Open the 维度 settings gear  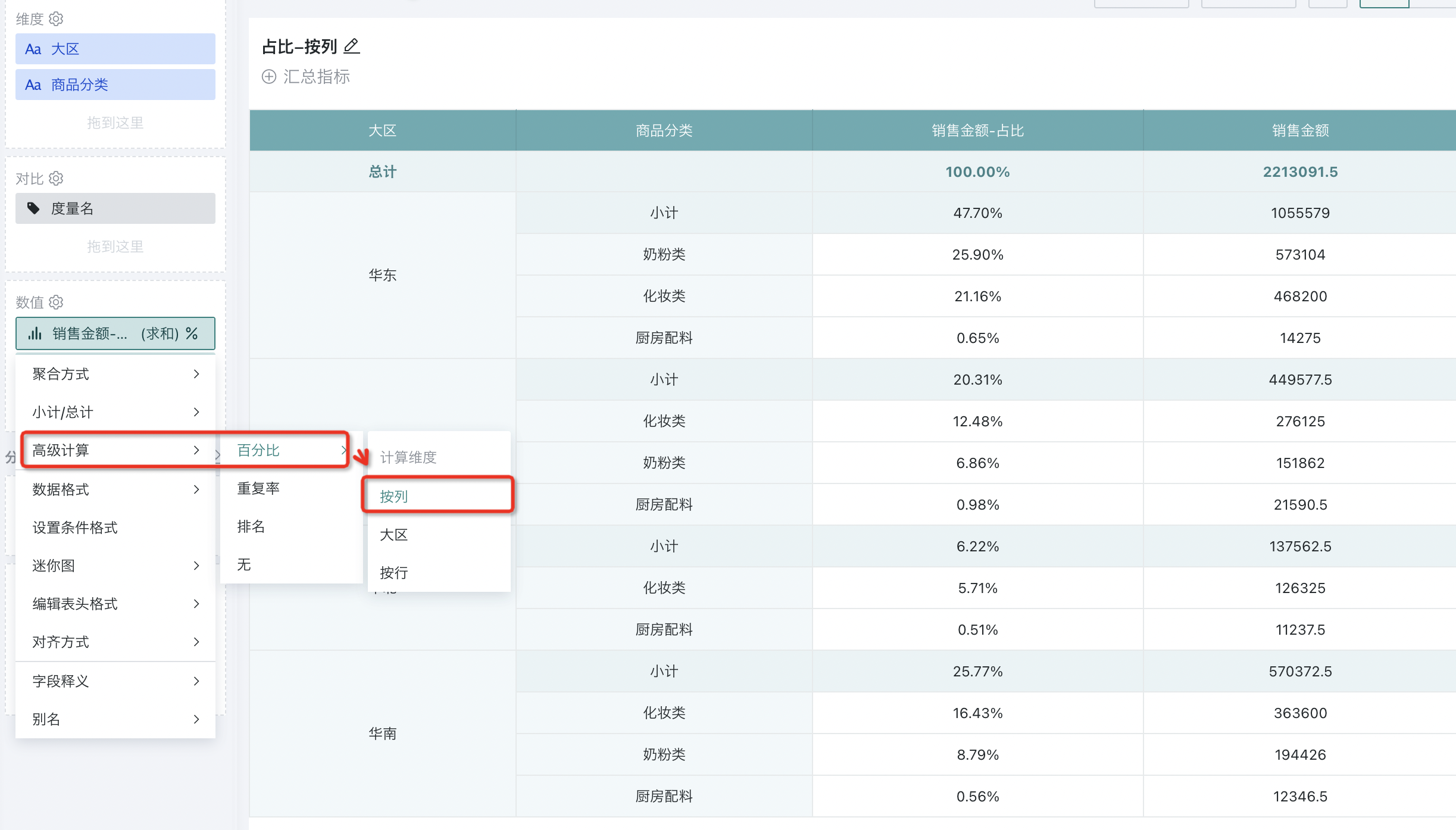56,18
